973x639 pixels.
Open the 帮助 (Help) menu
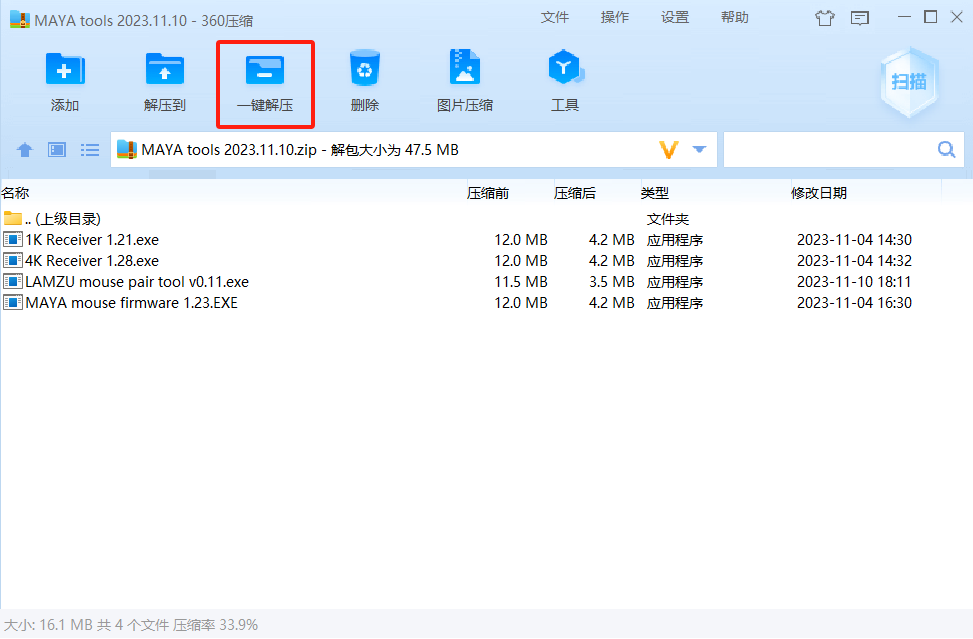click(735, 17)
